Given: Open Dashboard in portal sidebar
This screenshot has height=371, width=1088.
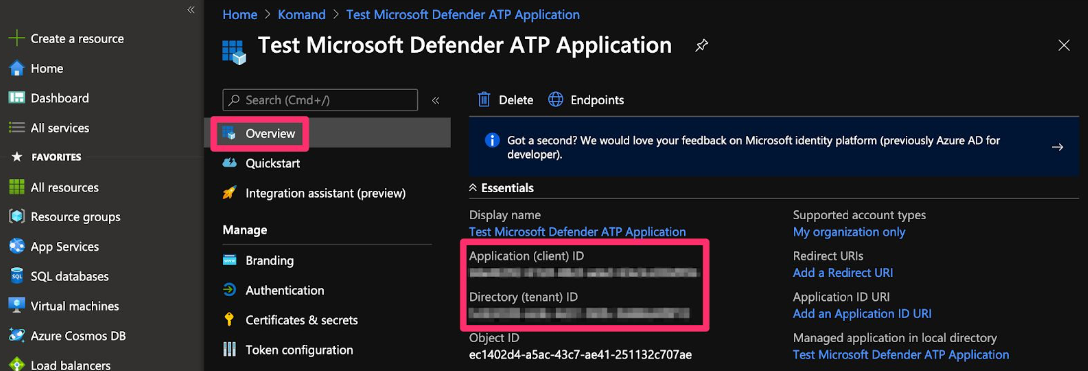Looking at the screenshot, I should pyautogui.click(x=60, y=98).
